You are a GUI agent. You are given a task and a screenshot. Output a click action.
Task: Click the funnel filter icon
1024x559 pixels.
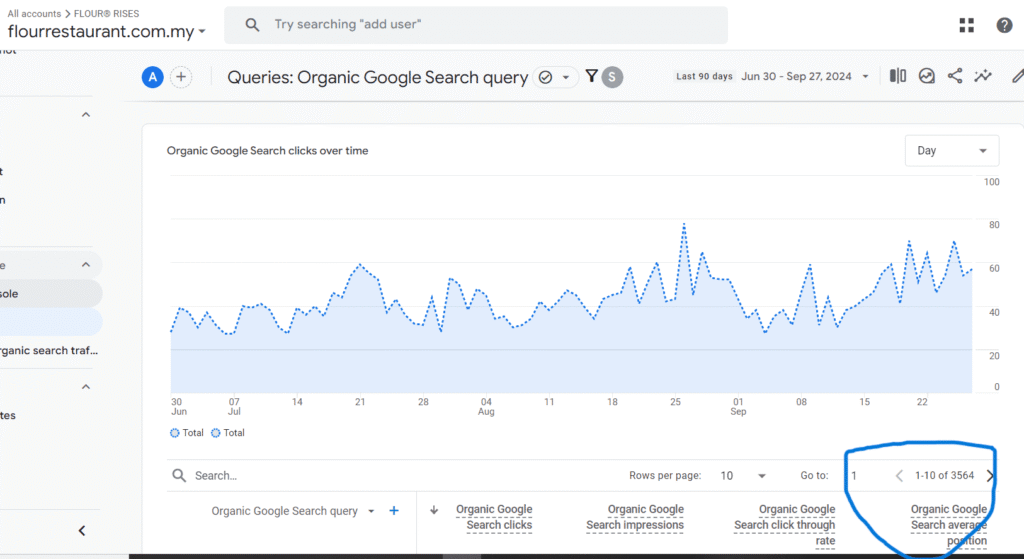(x=592, y=77)
